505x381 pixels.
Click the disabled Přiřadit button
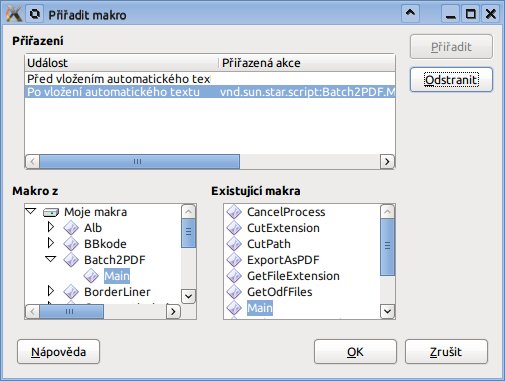click(451, 47)
